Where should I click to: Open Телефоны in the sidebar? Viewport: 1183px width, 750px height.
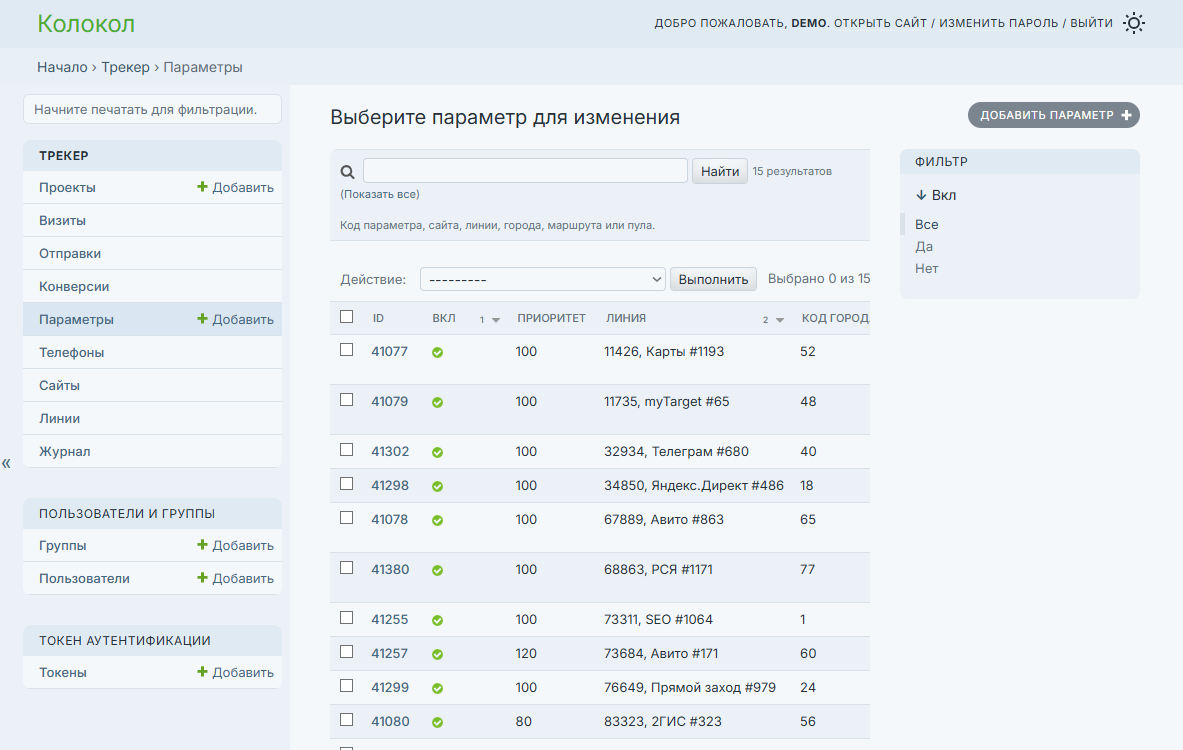72,352
